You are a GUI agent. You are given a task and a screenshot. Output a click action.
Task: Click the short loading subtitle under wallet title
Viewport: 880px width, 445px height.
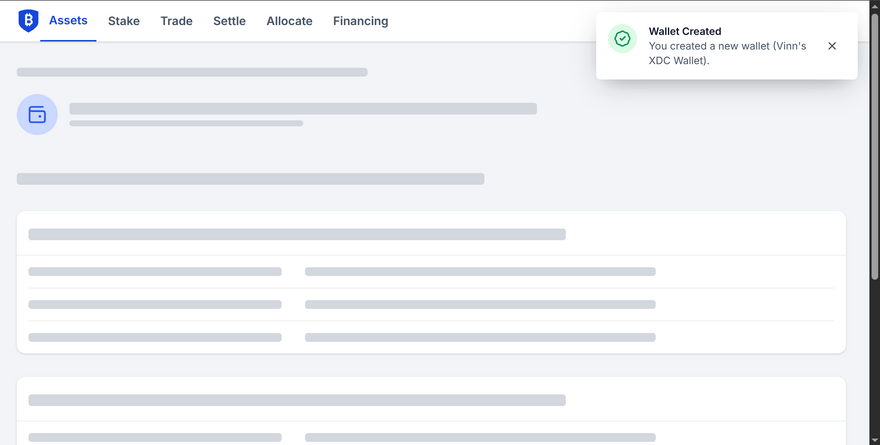[186, 124]
